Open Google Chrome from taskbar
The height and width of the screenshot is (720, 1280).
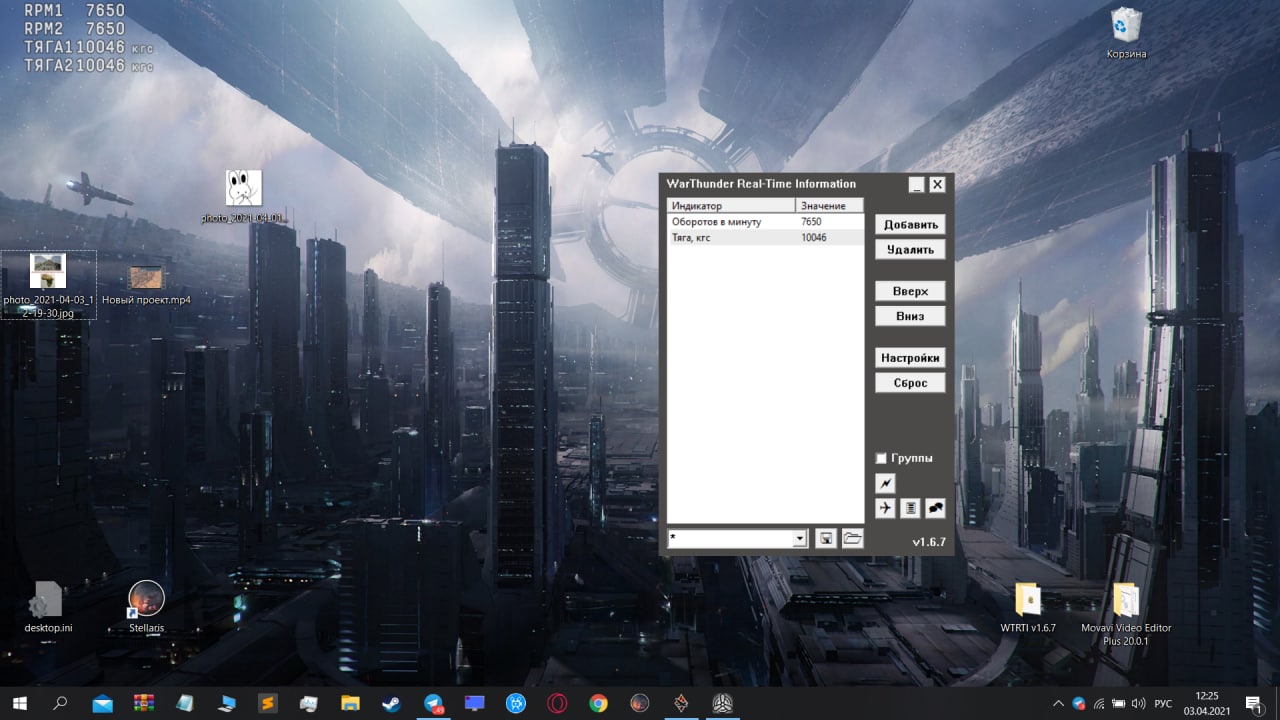pyautogui.click(x=598, y=703)
